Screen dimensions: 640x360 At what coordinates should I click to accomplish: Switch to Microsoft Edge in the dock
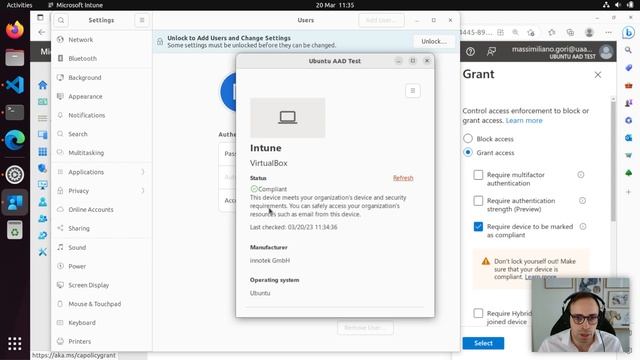tap(15, 140)
